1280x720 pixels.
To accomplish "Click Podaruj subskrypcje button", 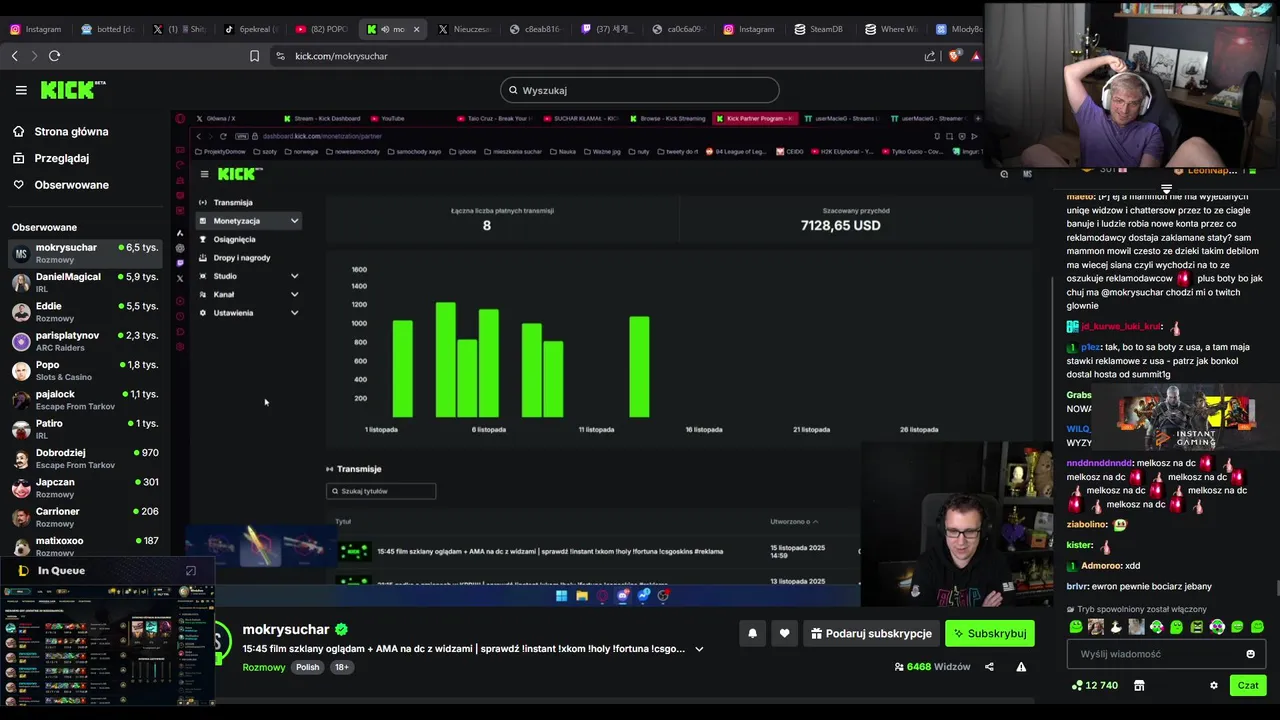I will pyautogui.click(x=871, y=633).
